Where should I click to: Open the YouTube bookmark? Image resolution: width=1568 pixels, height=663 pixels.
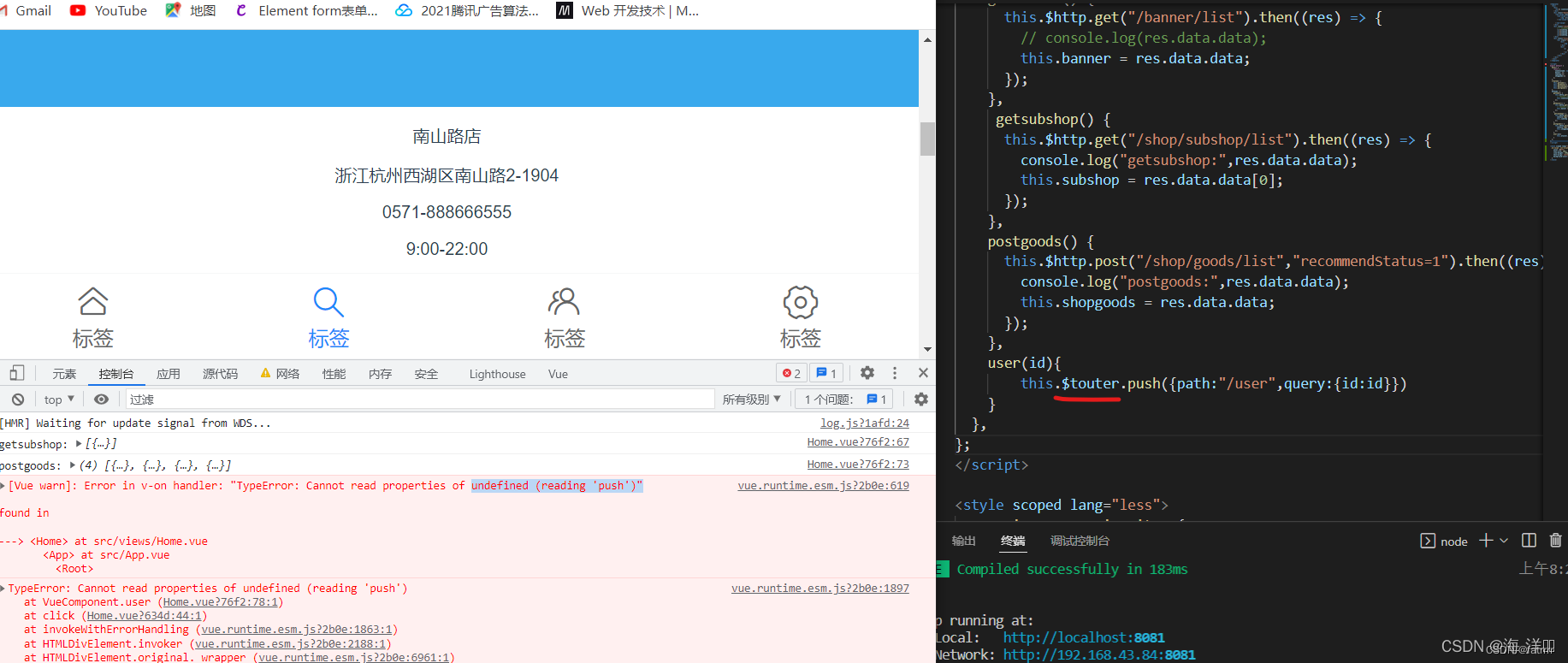click(x=109, y=10)
